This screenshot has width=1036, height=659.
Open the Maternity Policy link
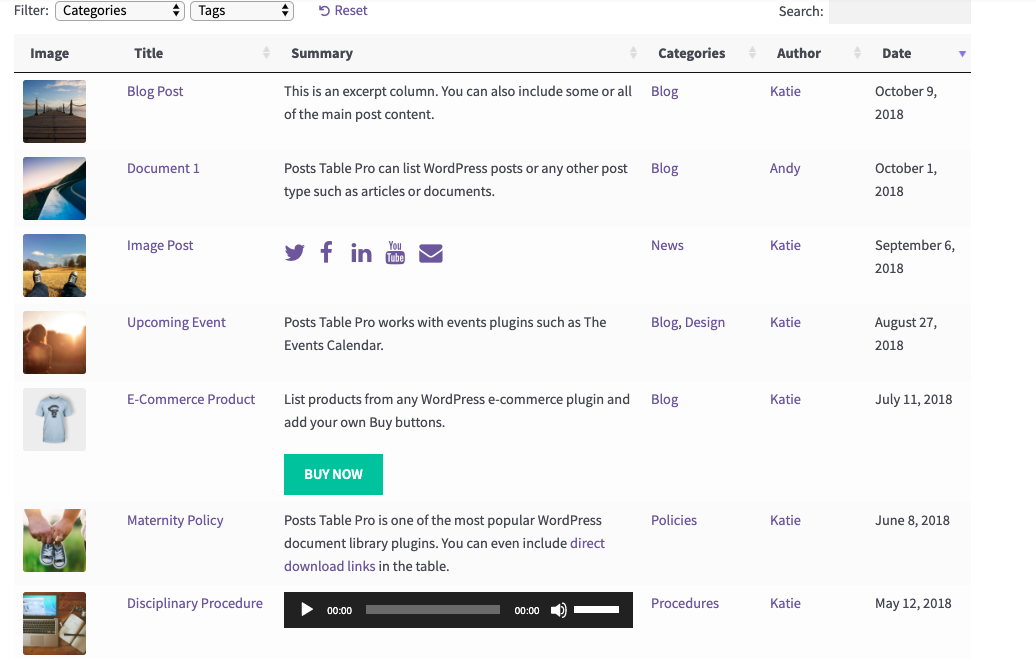(175, 520)
